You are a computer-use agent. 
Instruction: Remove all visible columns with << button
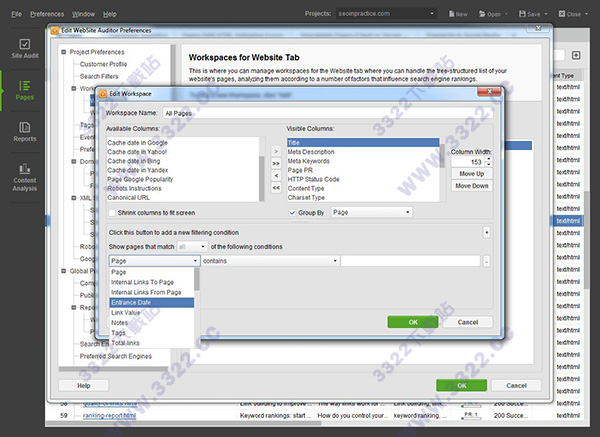coord(277,186)
